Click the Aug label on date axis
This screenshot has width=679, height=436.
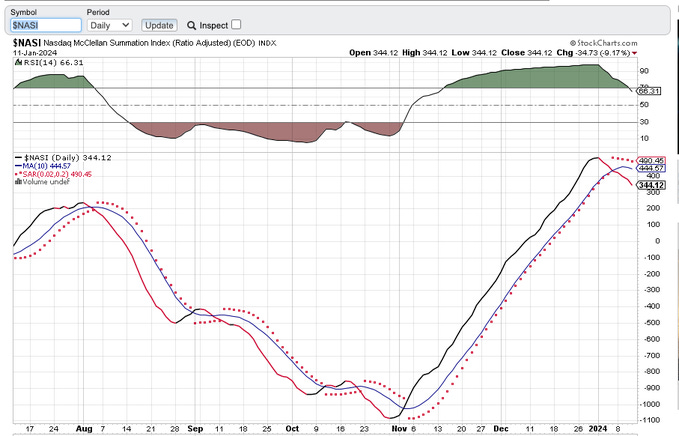click(x=84, y=429)
